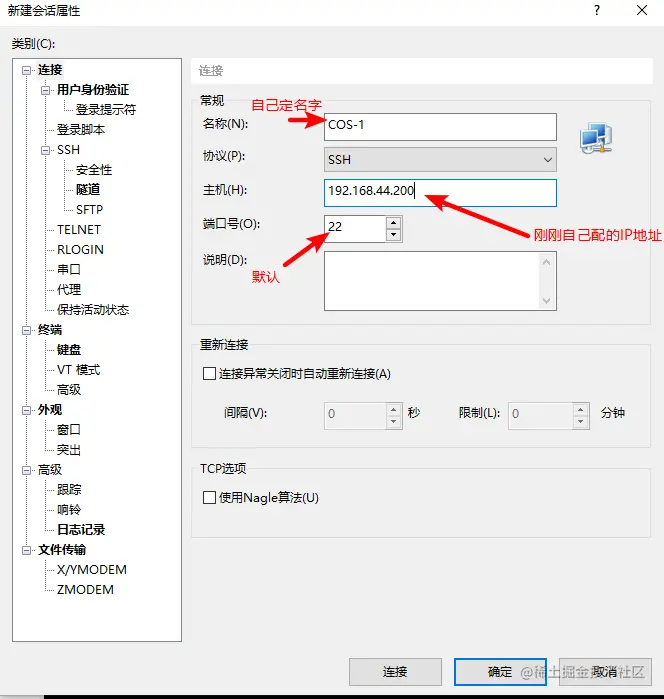Select X/YMODEM tree item
Screen dimensions: 664x699
coord(91,570)
